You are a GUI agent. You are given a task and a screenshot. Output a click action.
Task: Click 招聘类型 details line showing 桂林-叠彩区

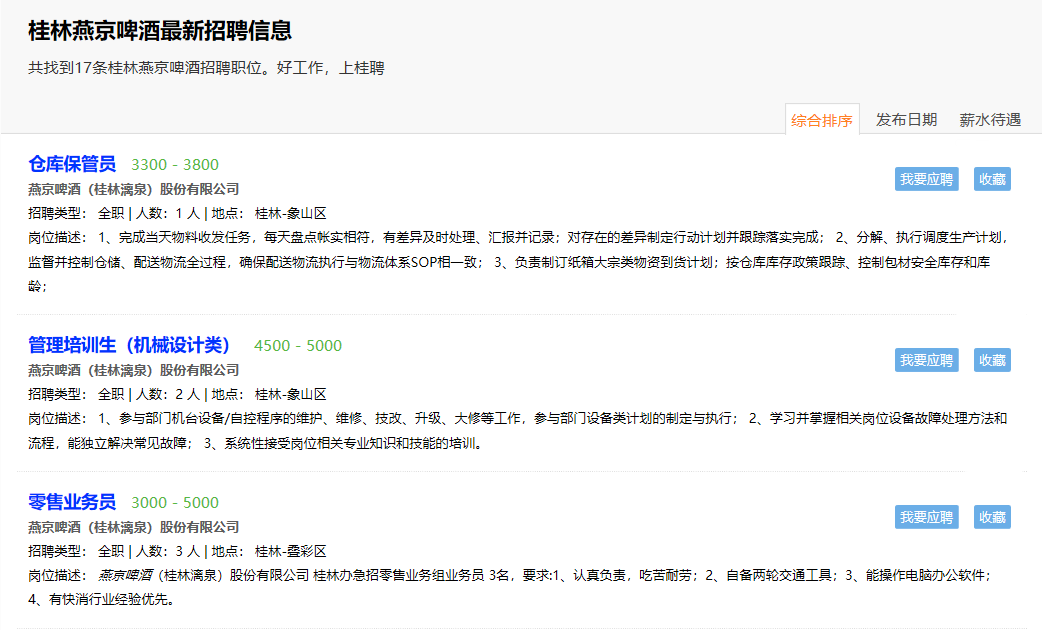177,551
